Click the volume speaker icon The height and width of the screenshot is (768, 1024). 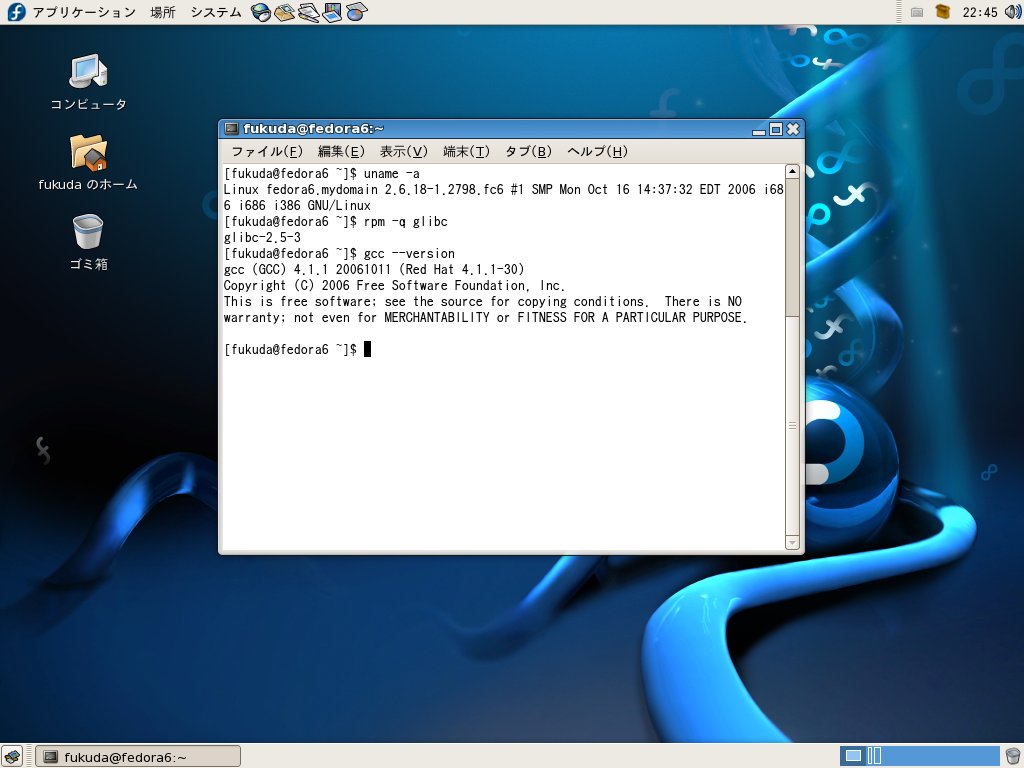pos(1012,12)
